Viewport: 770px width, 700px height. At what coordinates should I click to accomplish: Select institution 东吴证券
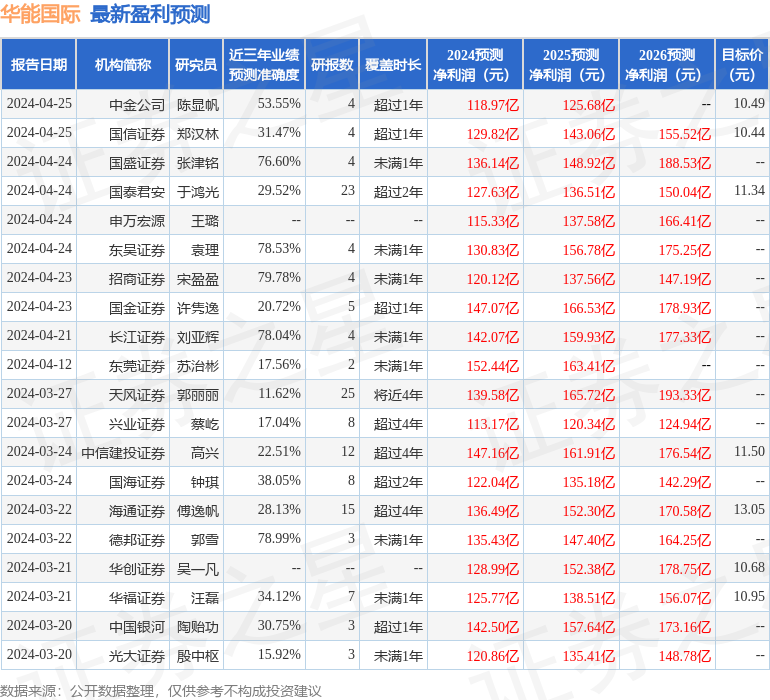point(137,250)
